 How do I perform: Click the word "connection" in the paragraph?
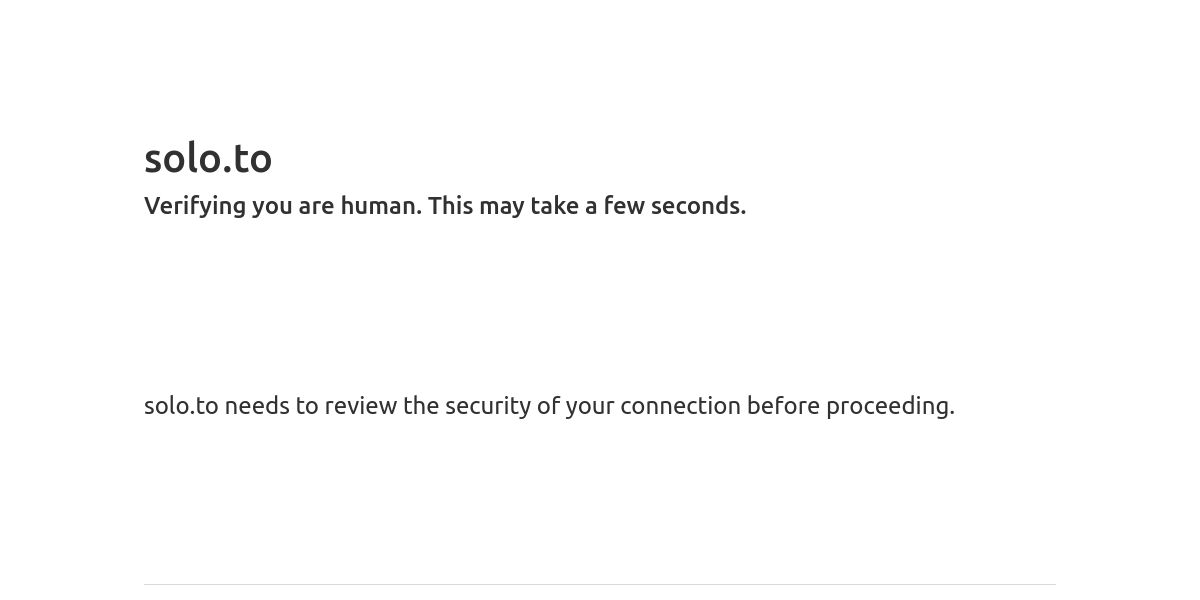(680, 406)
